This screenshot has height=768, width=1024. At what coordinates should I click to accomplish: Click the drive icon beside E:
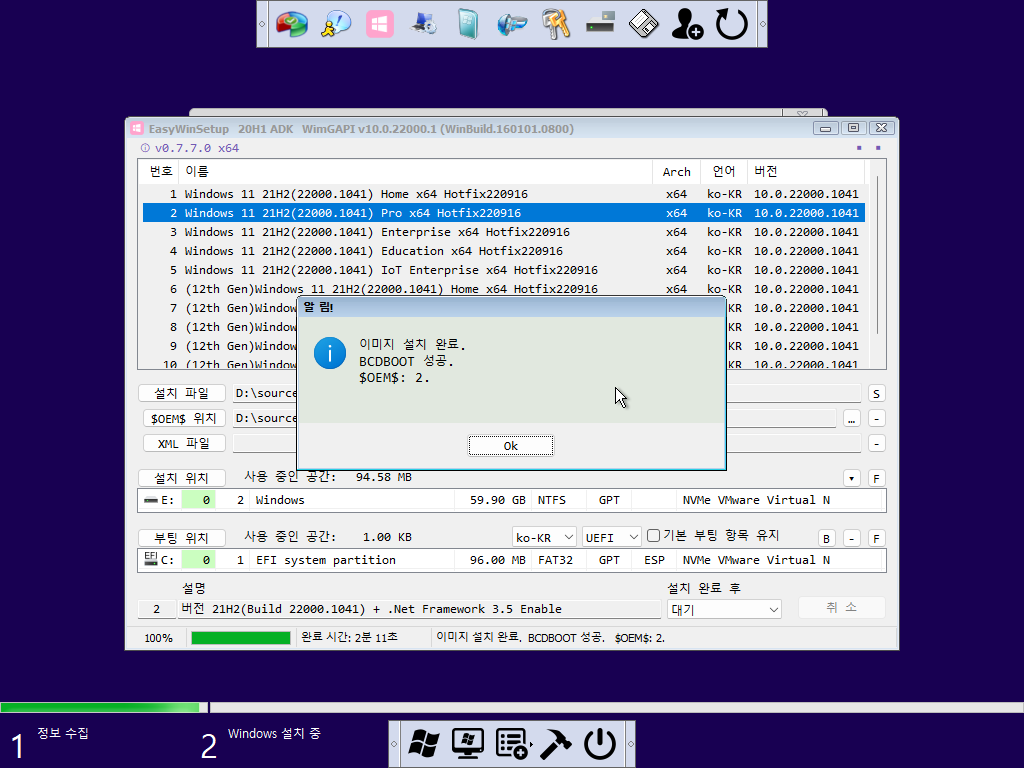click(x=151, y=500)
